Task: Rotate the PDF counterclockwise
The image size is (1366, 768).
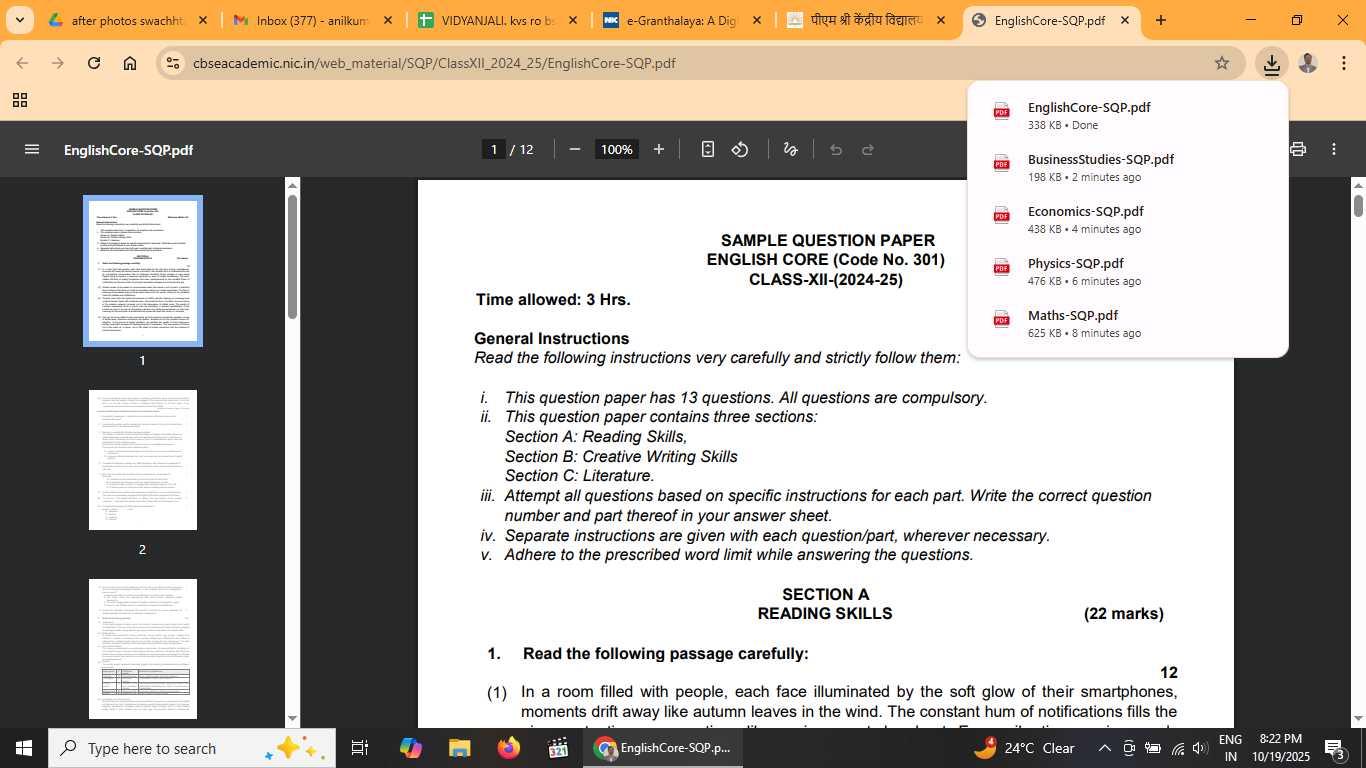Action: [740, 150]
